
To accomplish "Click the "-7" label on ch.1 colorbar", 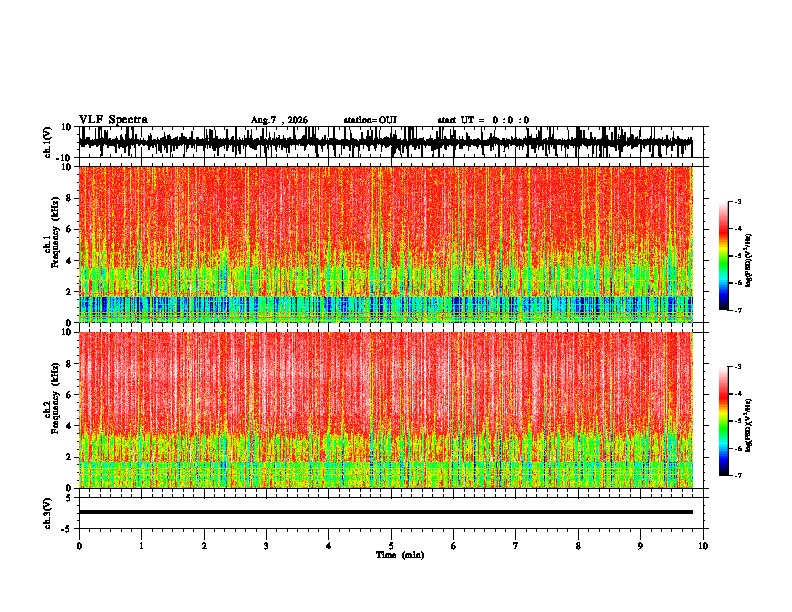I will pyautogui.click(x=738, y=310).
